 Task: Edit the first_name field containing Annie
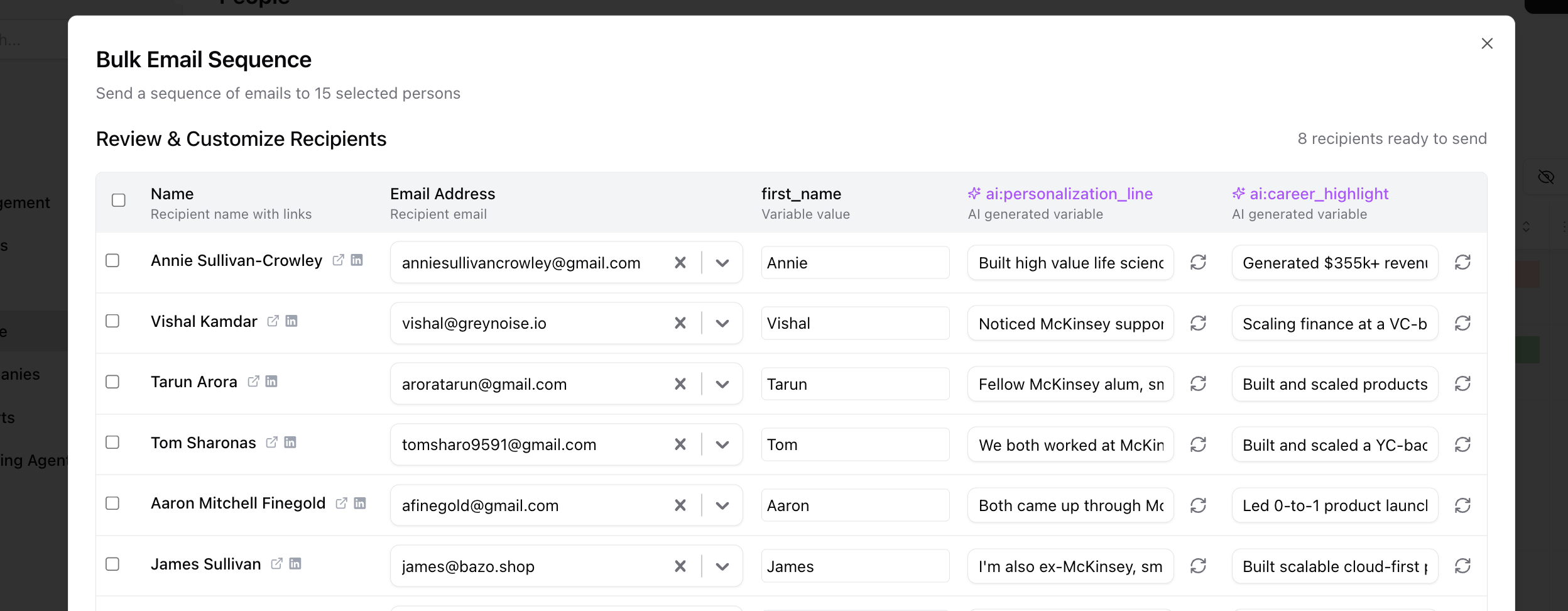tap(855, 262)
